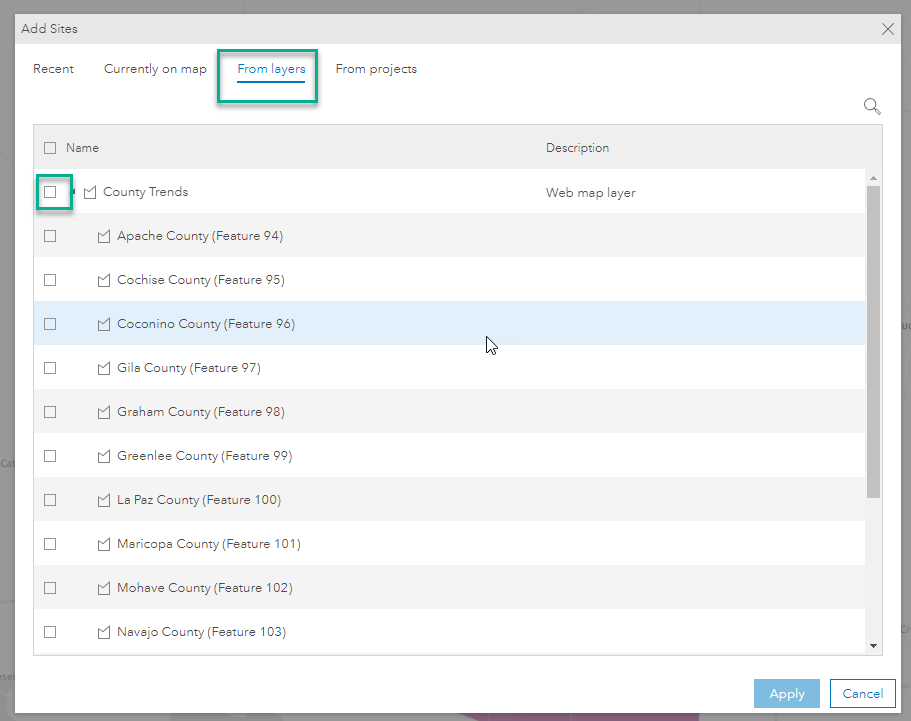The width and height of the screenshot is (911, 721).
Task: Check the Maricopa County (Feature 101) checkbox
Action: coord(50,544)
